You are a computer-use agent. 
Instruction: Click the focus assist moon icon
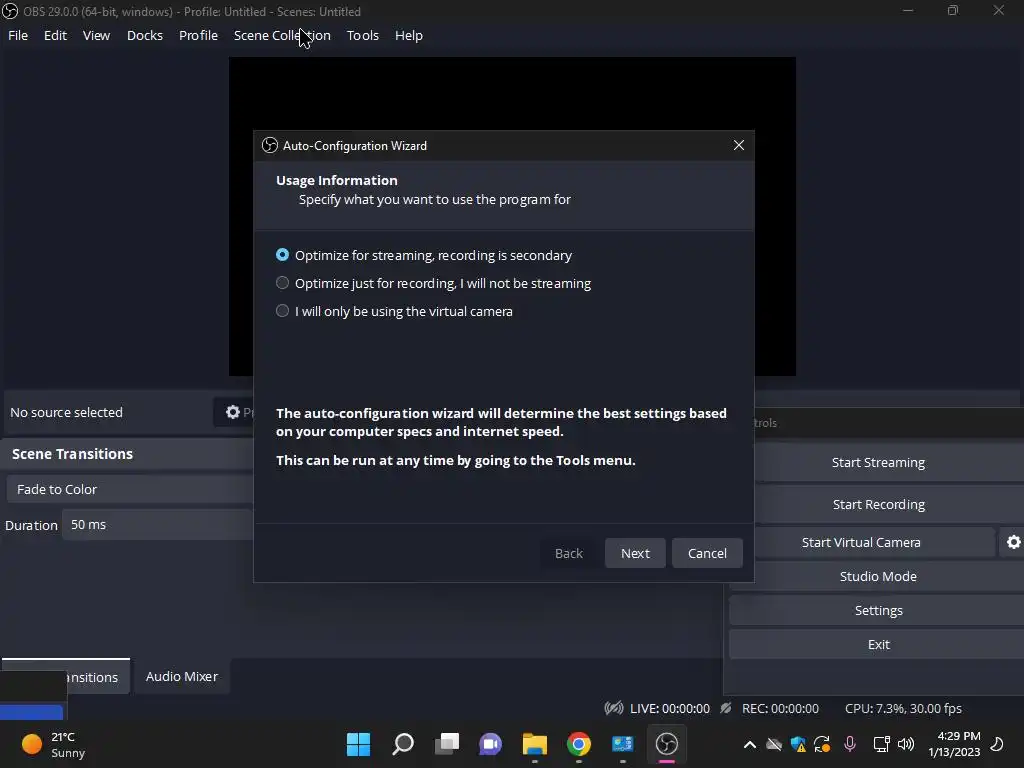click(x=997, y=744)
